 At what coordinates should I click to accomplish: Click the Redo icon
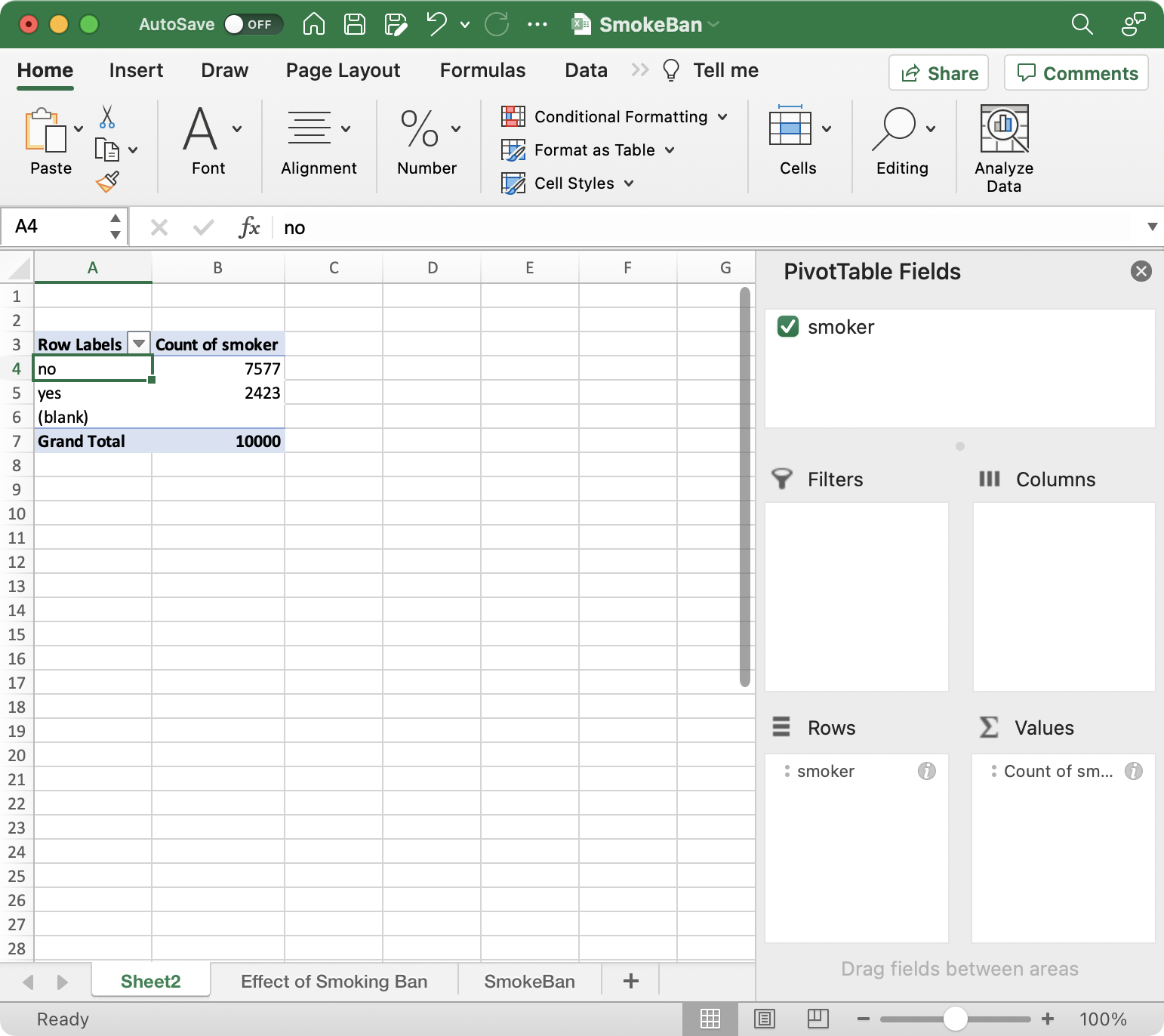497,24
